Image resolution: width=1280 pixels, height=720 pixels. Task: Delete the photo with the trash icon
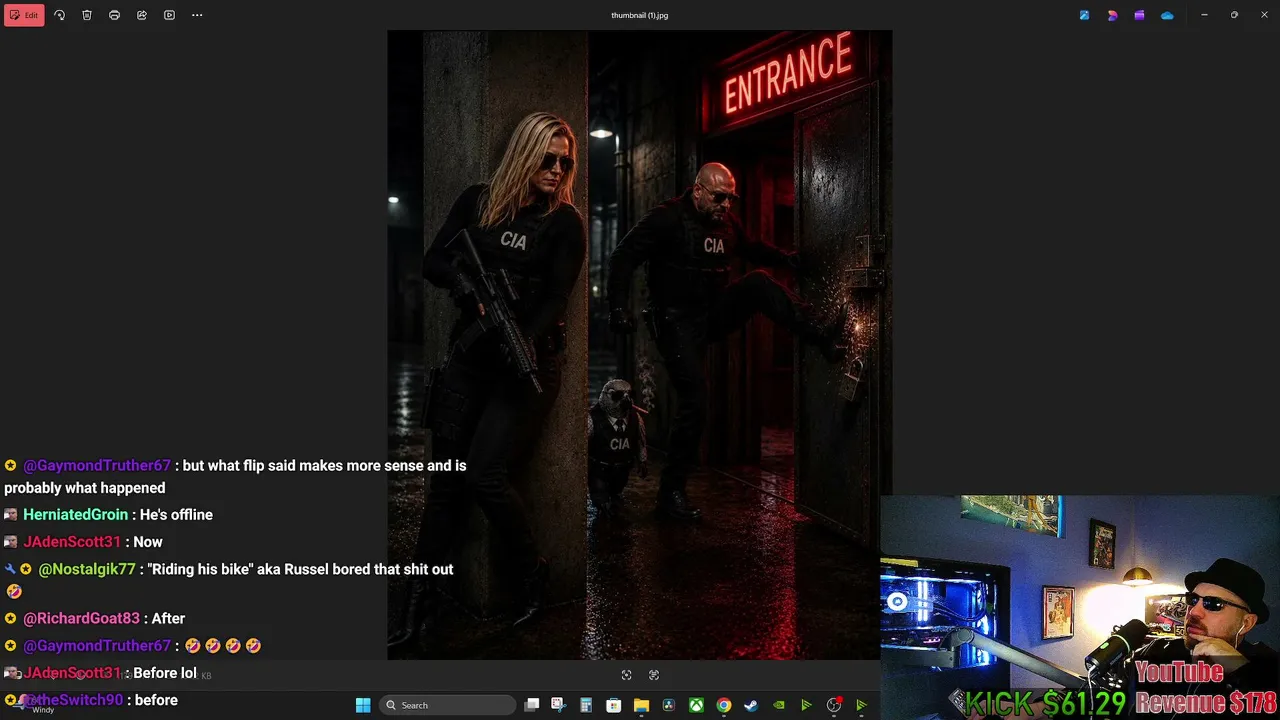tap(87, 15)
